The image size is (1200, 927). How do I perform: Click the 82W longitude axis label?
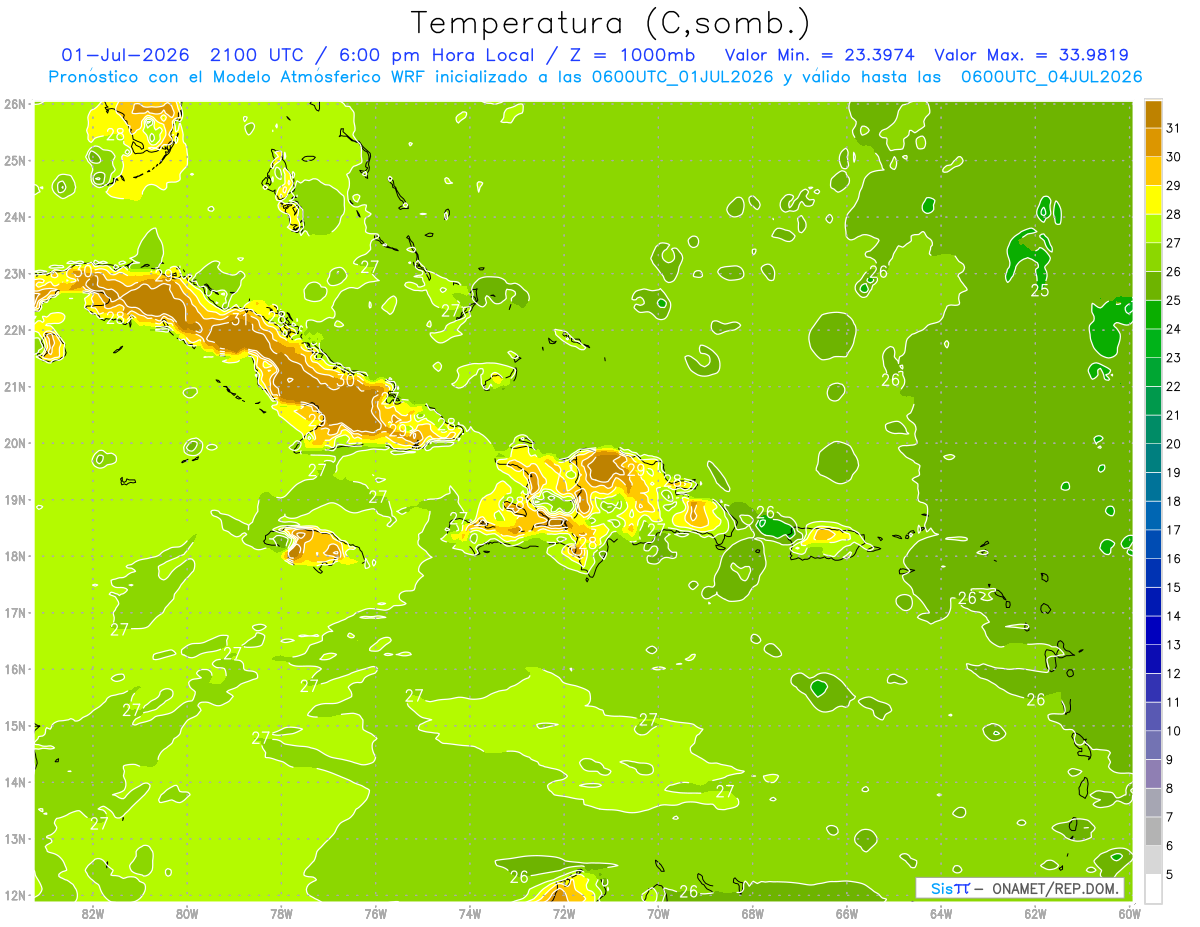coord(92,913)
